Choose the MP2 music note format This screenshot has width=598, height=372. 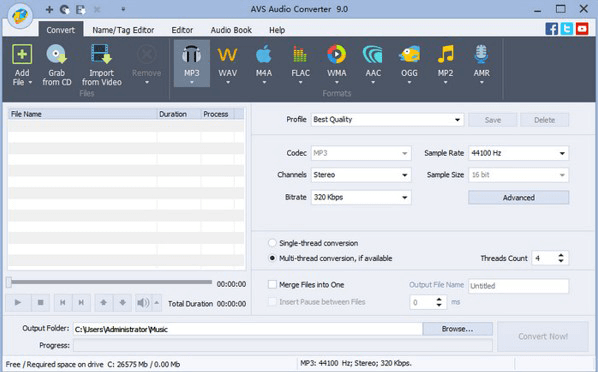[445, 64]
